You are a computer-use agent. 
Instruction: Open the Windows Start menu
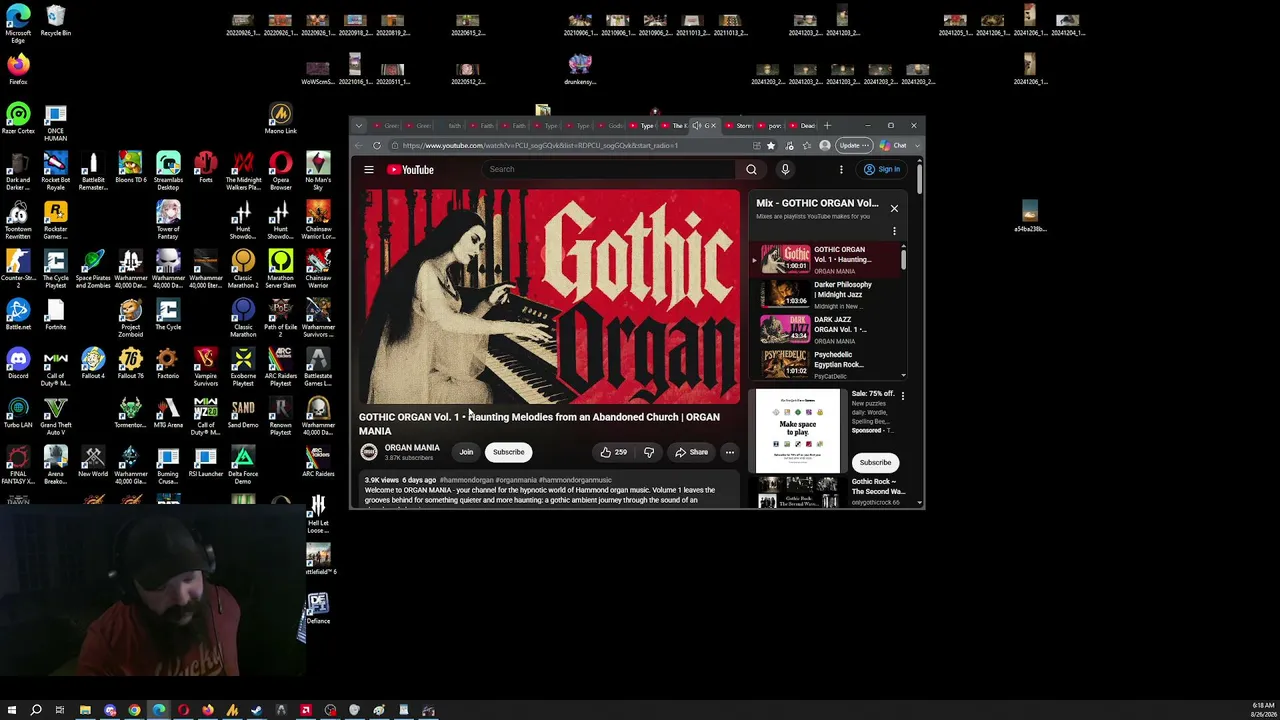[x=12, y=710]
